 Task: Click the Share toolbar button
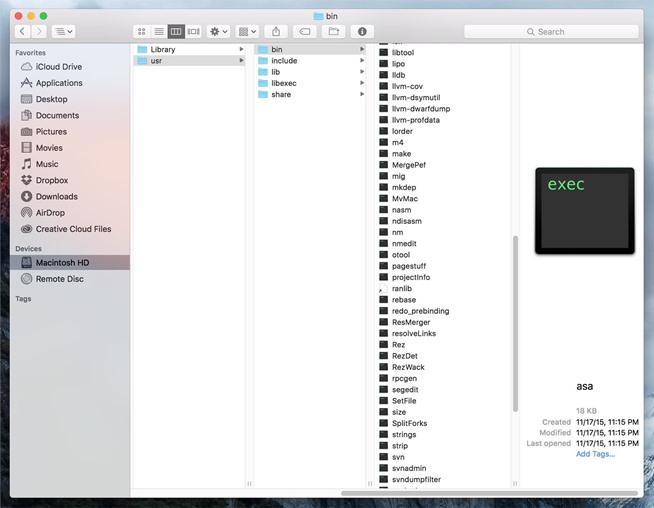(x=276, y=32)
